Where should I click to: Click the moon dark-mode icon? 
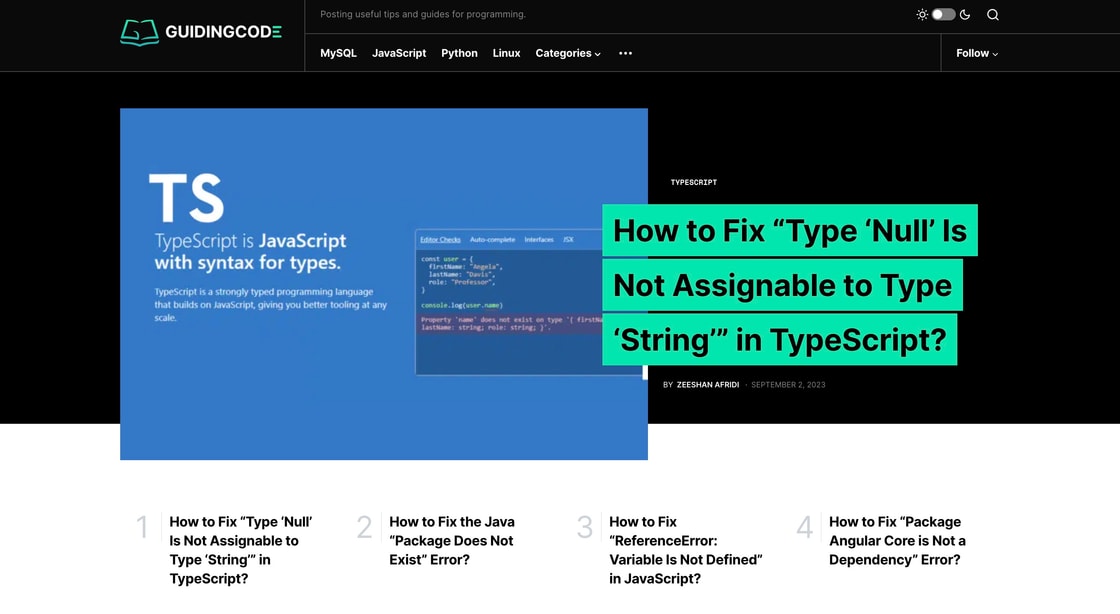point(965,15)
